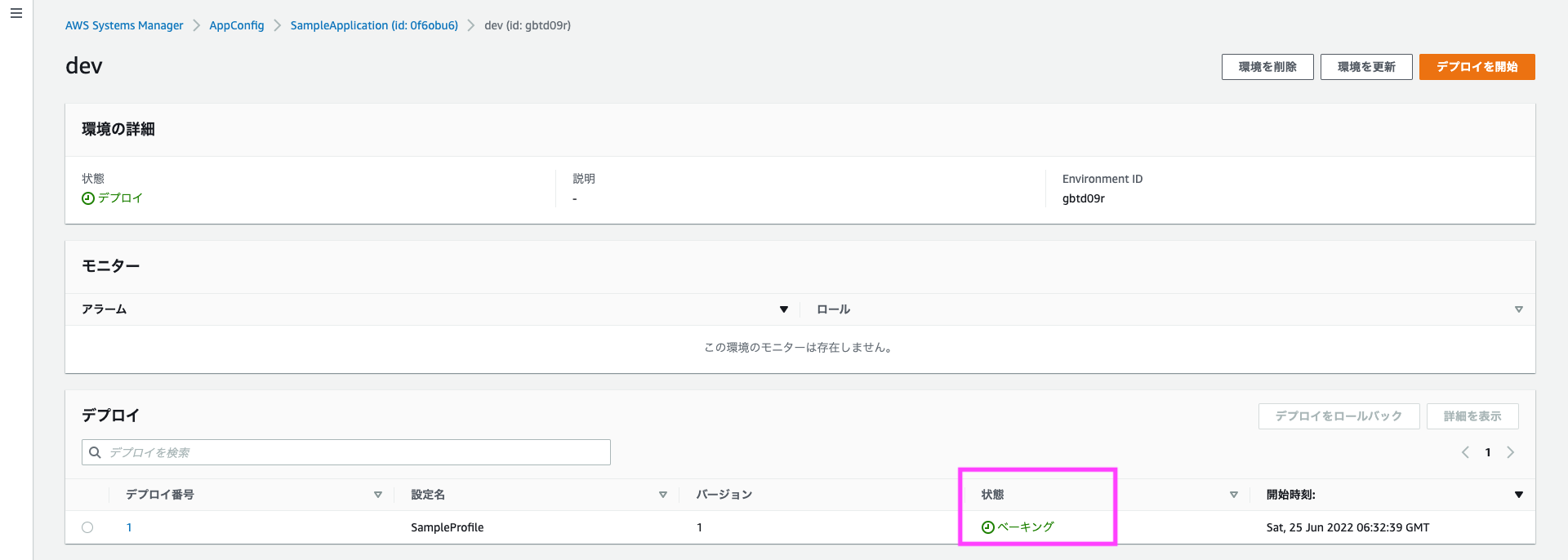Sort by 設定名 column arrow
1568x560 pixels.
click(662, 495)
